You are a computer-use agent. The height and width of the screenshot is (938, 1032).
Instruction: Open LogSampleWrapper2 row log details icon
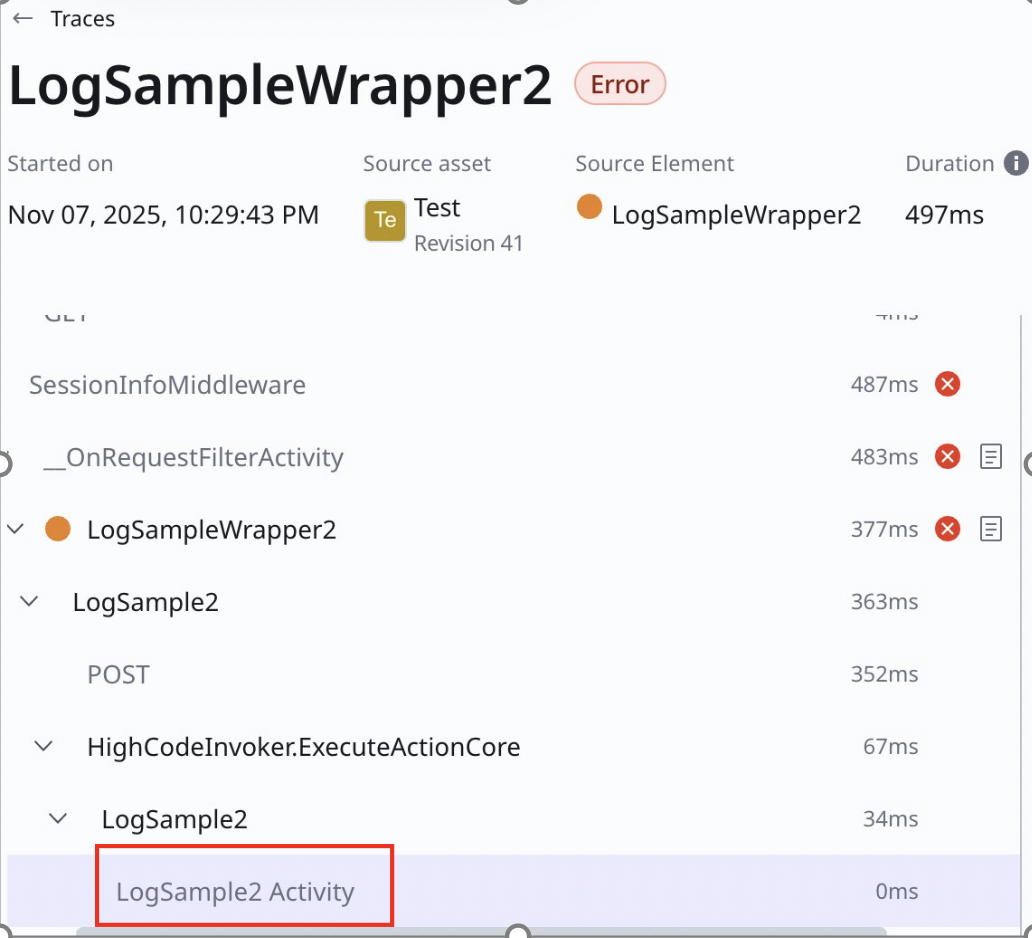click(x=991, y=529)
